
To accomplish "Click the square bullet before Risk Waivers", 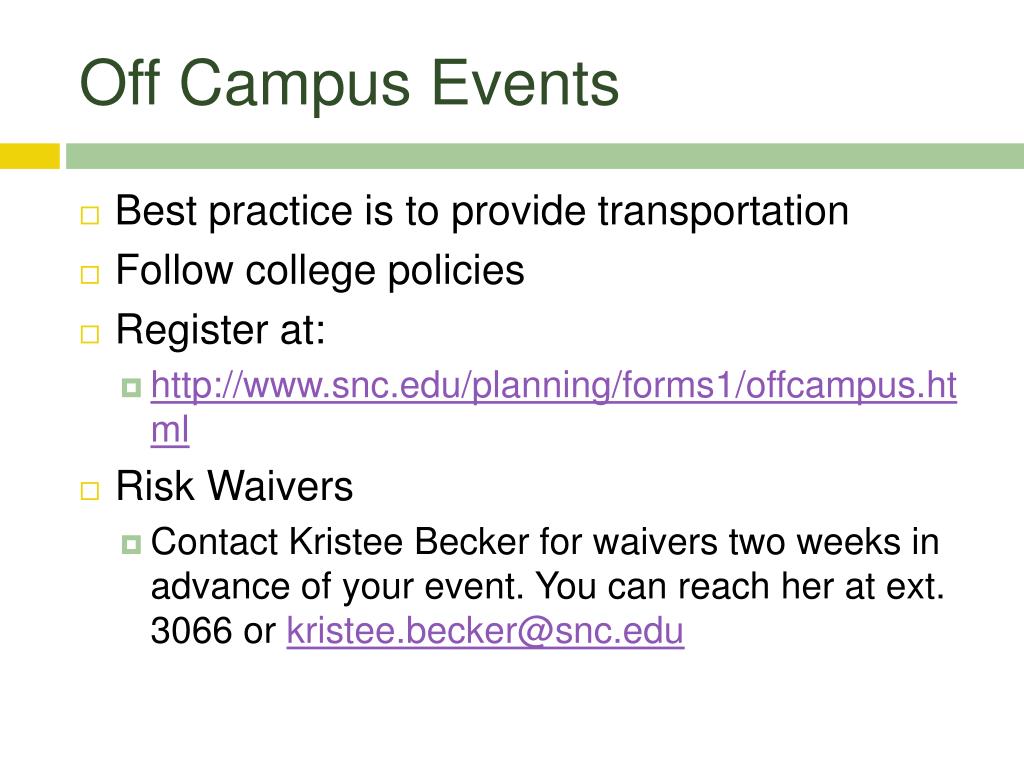I will (x=89, y=490).
